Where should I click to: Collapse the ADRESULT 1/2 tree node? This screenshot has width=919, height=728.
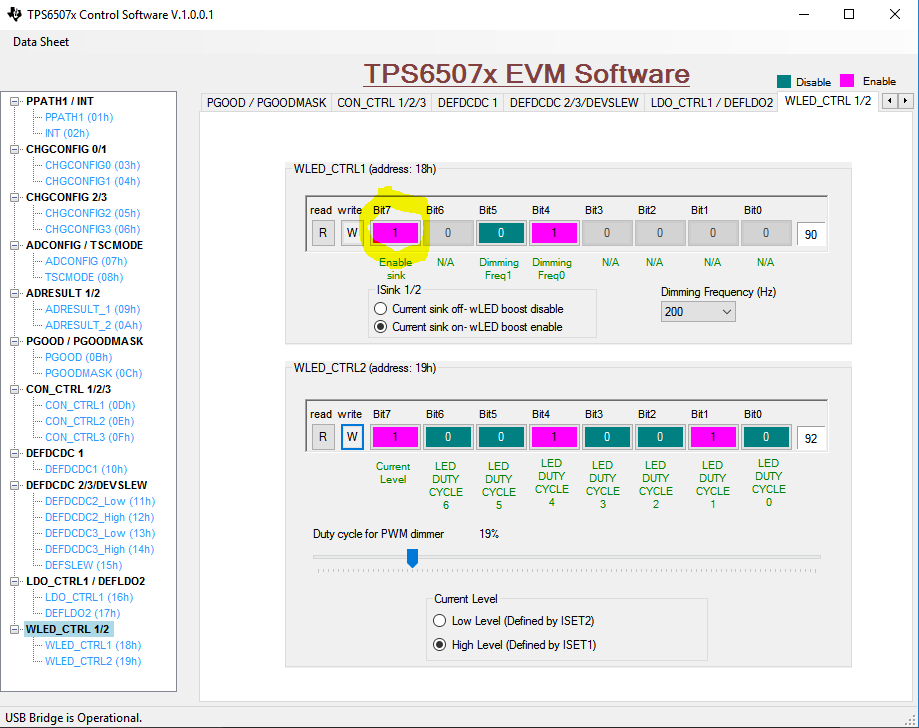(15, 293)
